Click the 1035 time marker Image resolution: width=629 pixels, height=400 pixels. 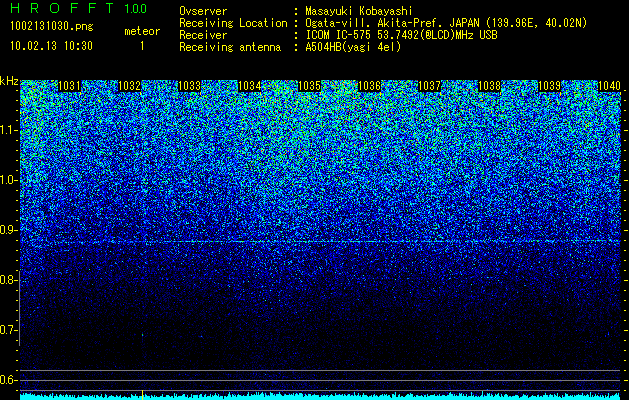(310, 86)
